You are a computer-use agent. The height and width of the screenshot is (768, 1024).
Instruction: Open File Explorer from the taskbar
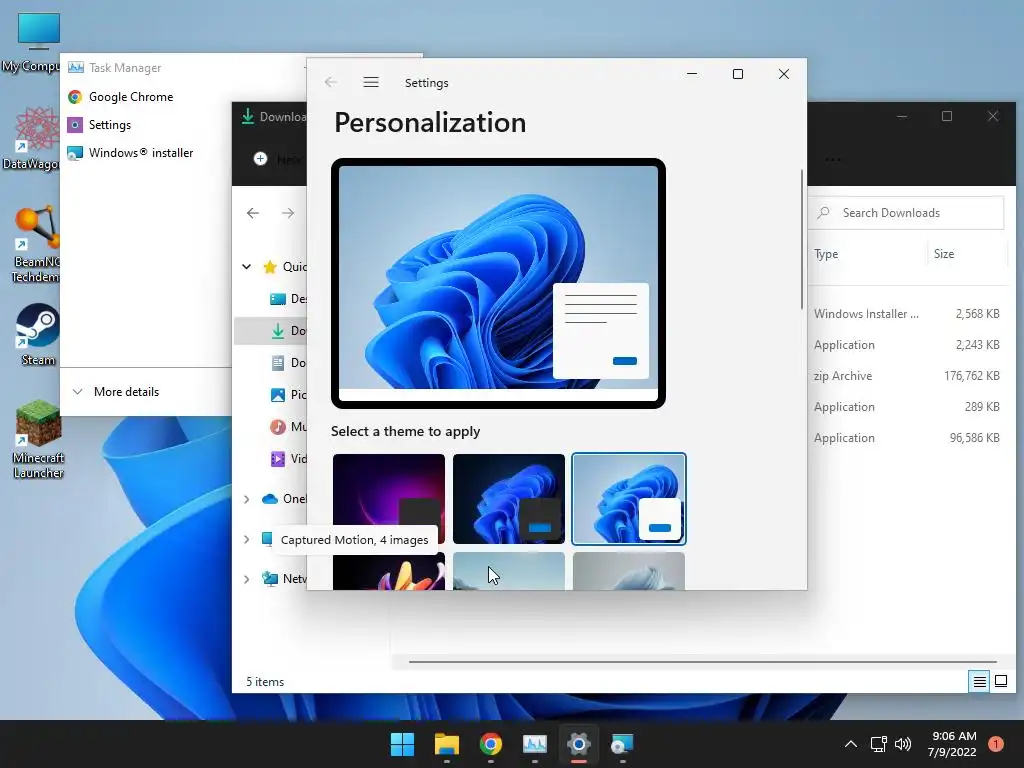(x=447, y=744)
